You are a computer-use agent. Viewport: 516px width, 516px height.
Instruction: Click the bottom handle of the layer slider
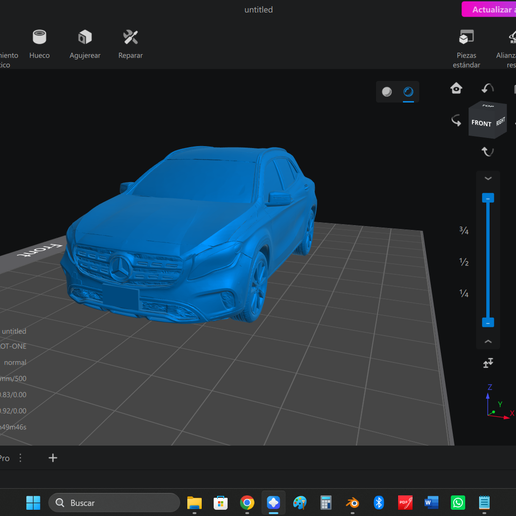click(x=488, y=323)
